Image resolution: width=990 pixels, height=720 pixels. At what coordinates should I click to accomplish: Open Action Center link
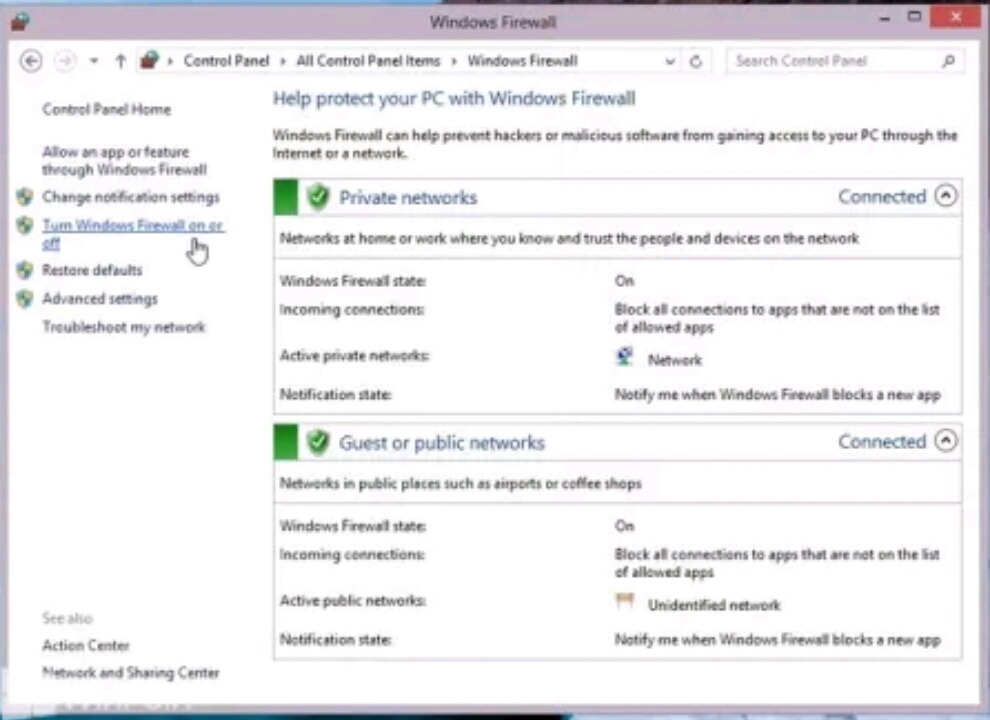[x=86, y=645]
